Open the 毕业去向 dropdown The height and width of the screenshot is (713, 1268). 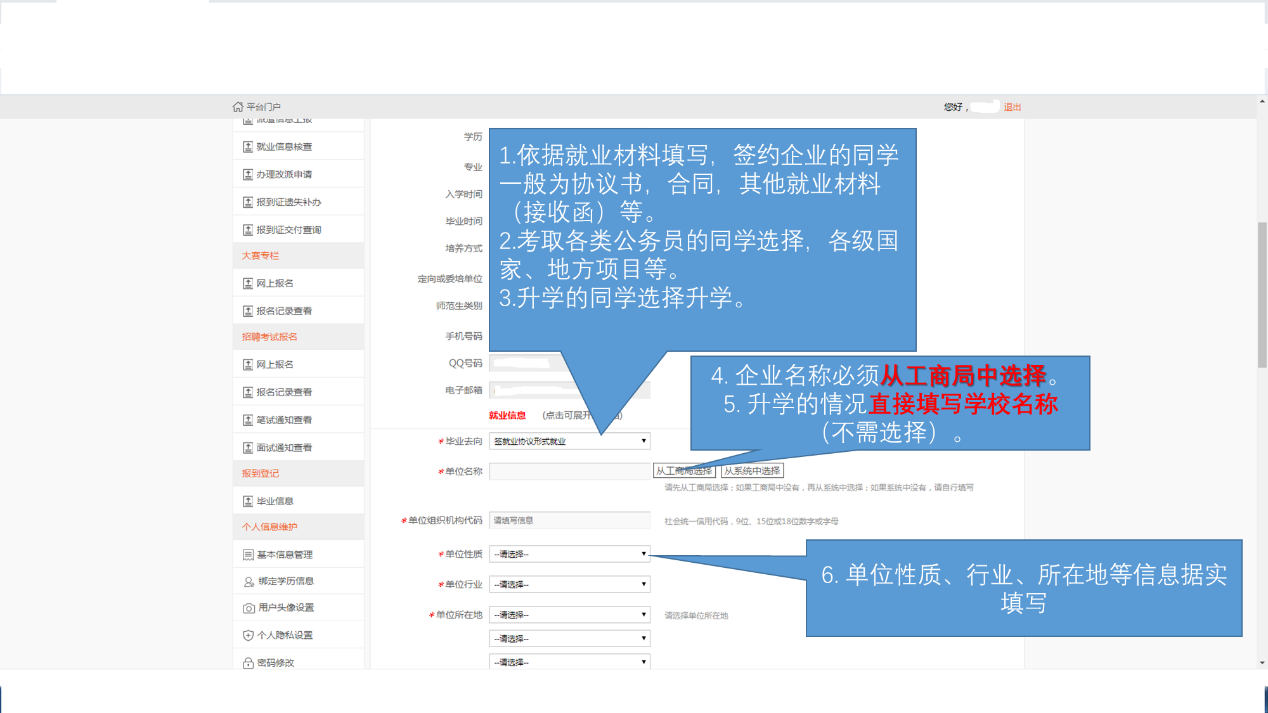pos(569,441)
